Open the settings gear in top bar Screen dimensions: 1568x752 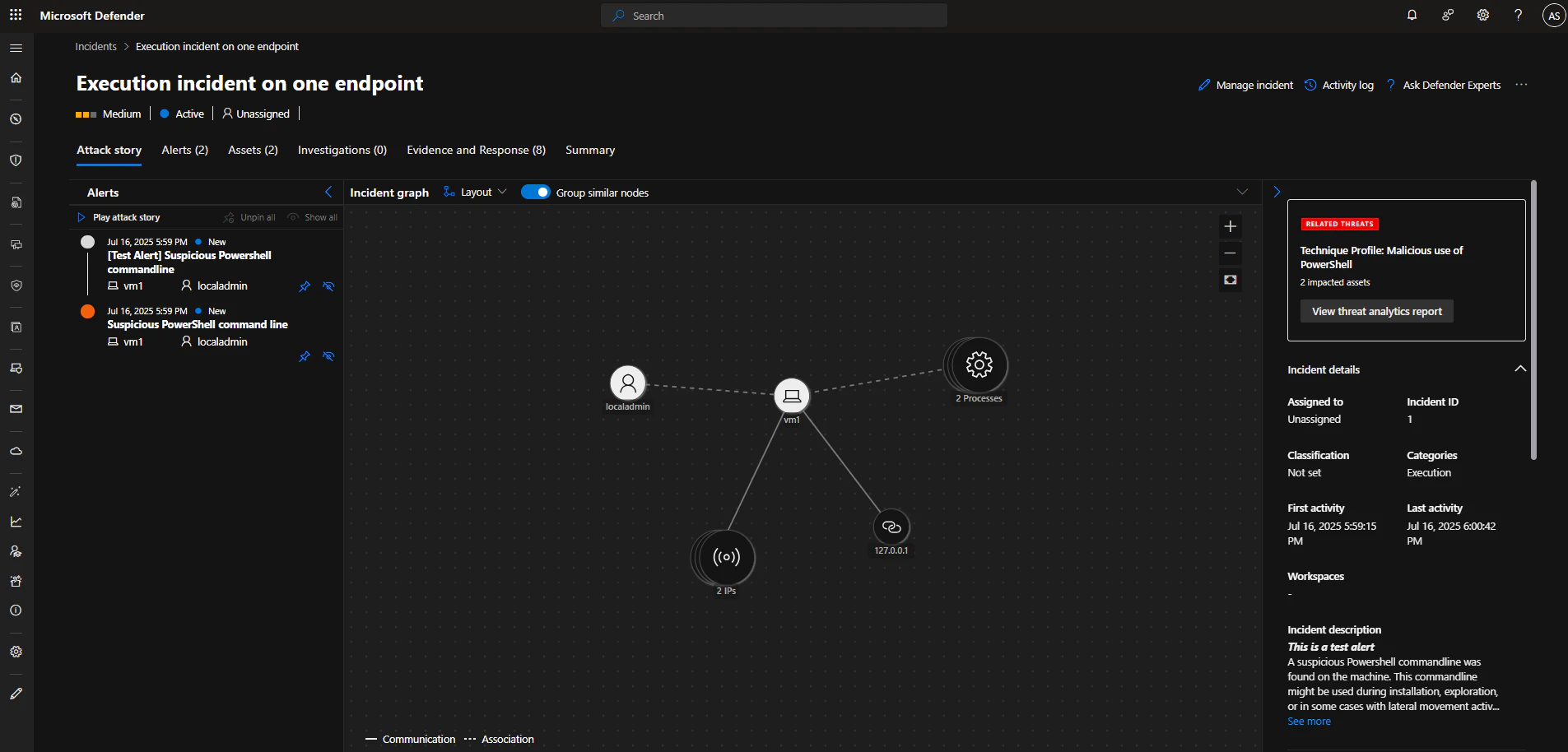(x=1483, y=15)
